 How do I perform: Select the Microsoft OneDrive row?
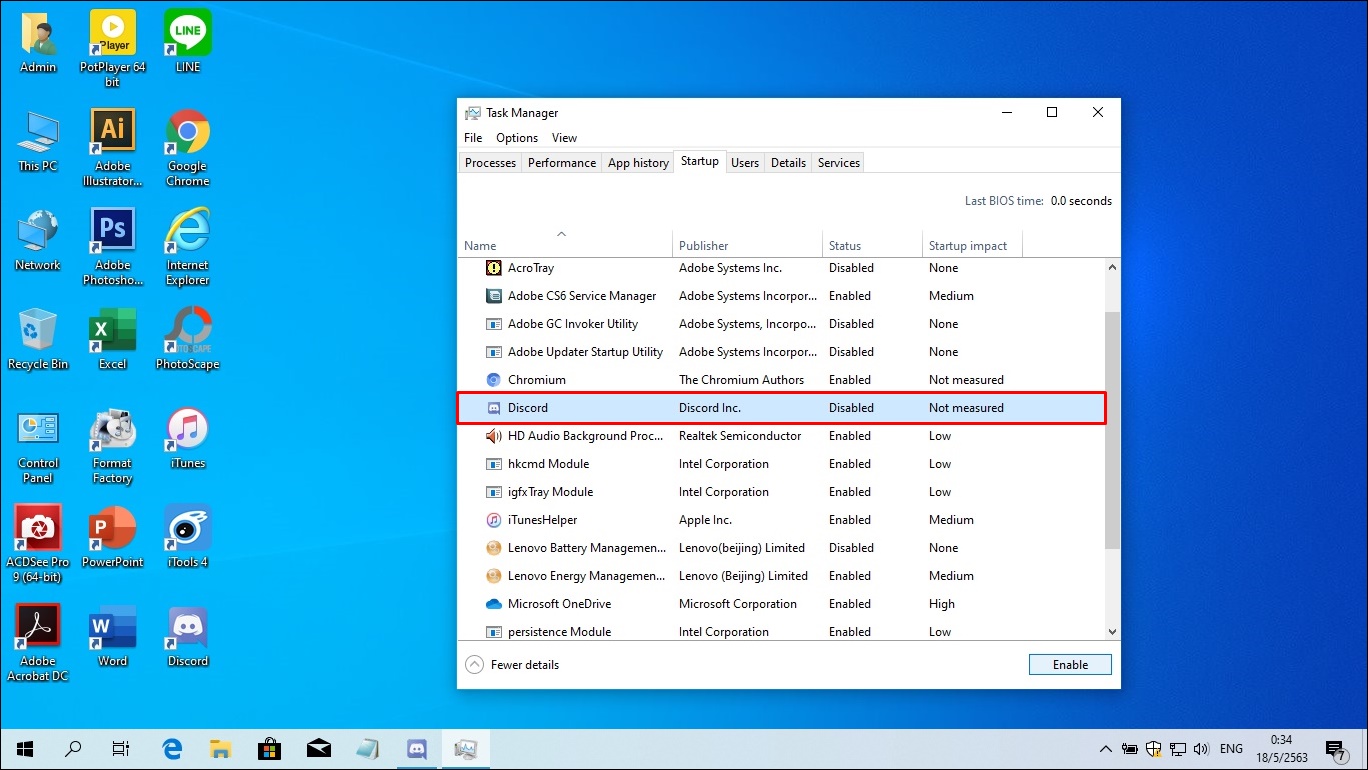point(781,604)
